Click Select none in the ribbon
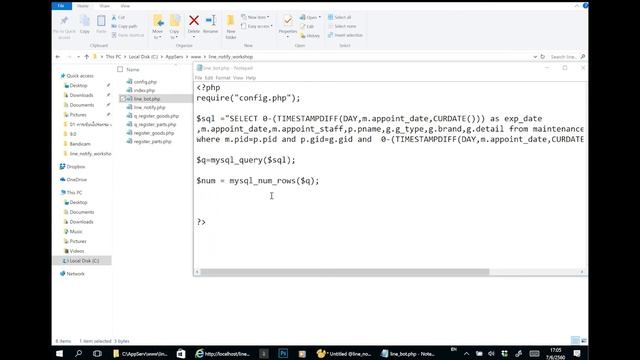This screenshot has width=640, height=360. click(x=342, y=26)
